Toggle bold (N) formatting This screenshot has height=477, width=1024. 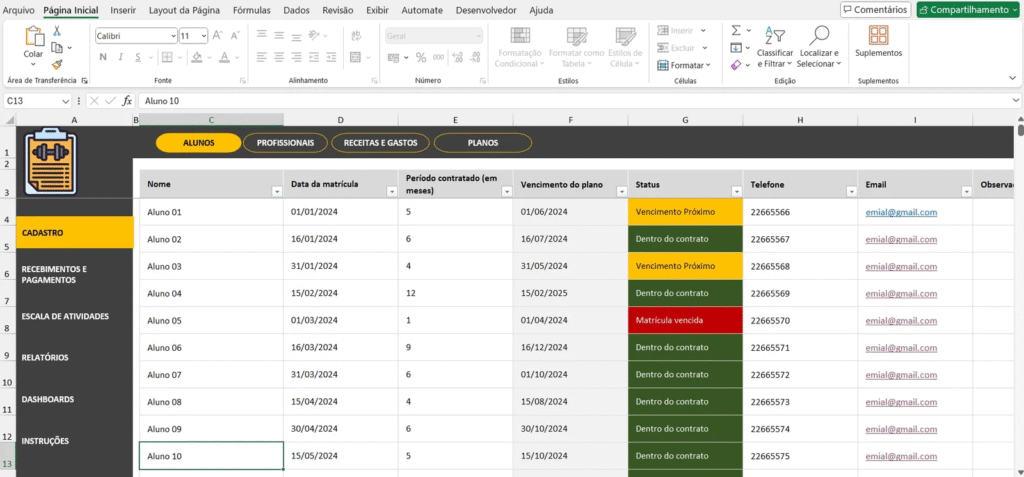(x=103, y=57)
